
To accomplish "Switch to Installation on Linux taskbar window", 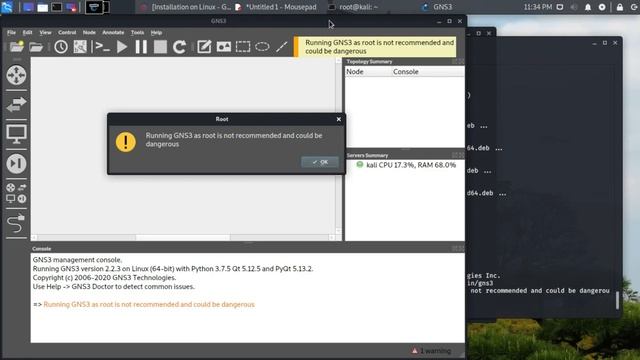I will (186, 7).
